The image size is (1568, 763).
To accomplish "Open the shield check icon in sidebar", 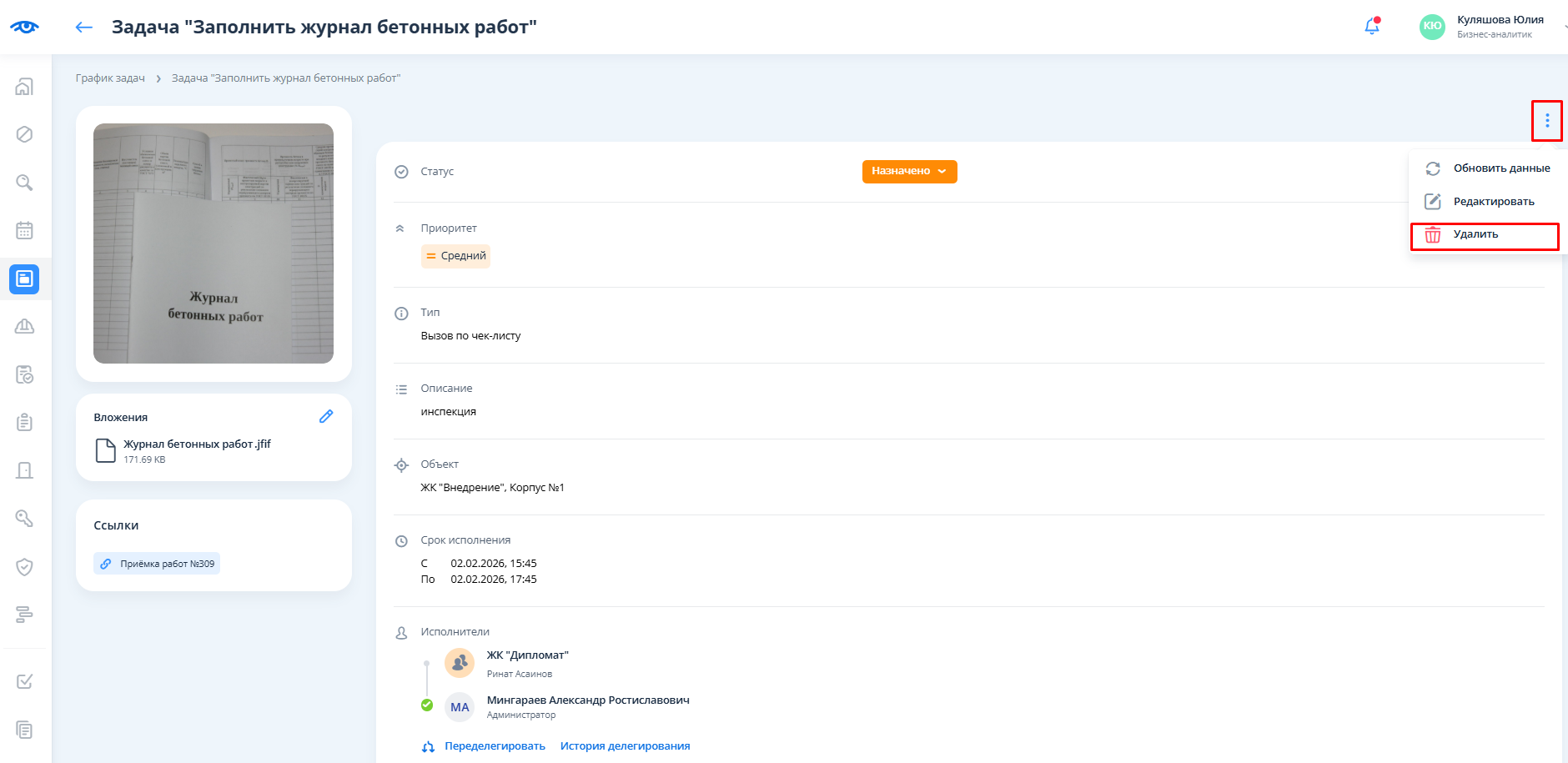I will click(x=24, y=567).
